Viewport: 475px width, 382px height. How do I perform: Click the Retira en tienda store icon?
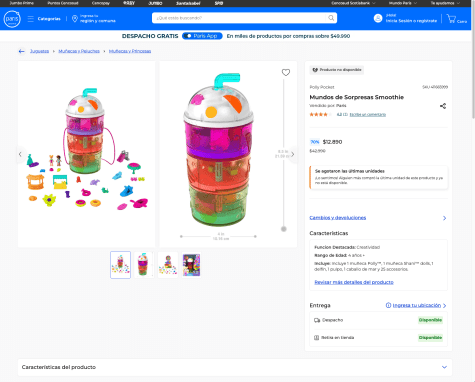click(x=316, y=338)
